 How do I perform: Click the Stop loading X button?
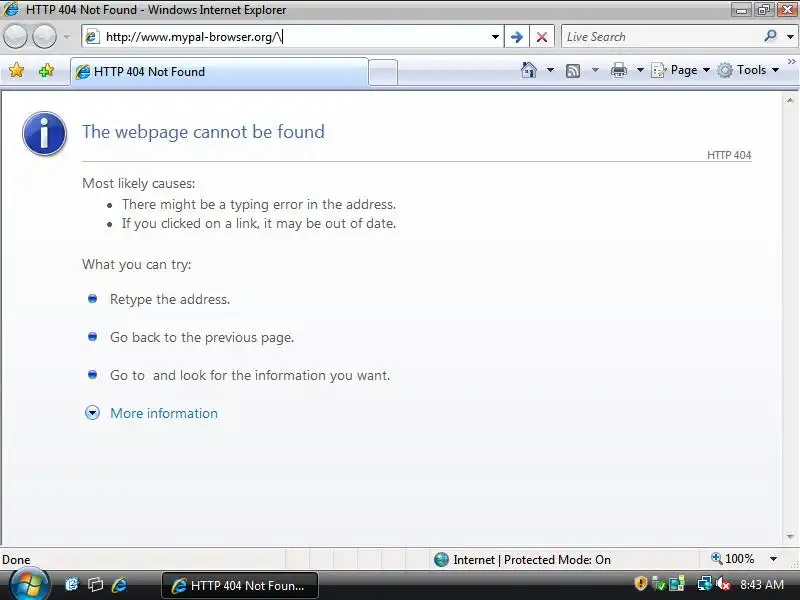[x=542, y=37]
